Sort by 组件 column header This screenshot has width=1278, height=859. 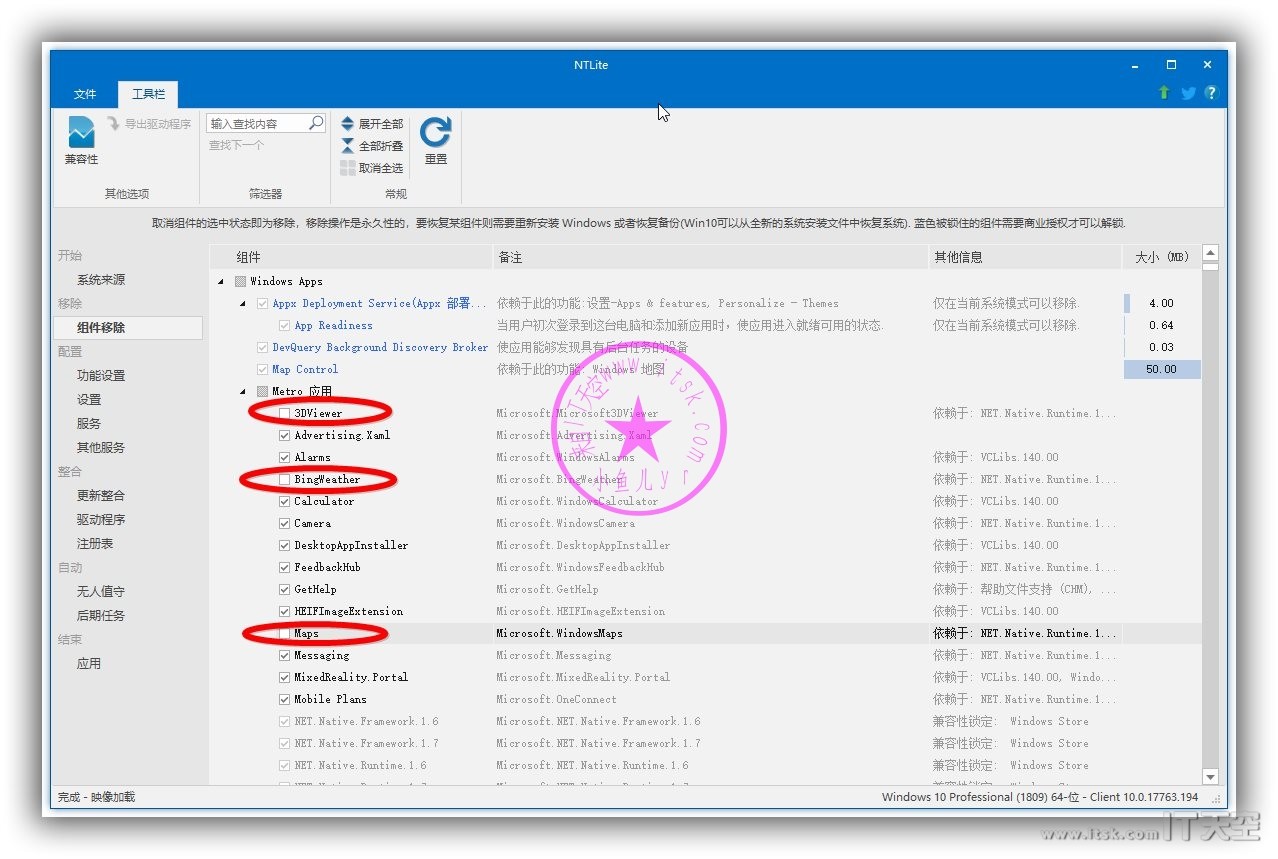click(x=351, y=257)
